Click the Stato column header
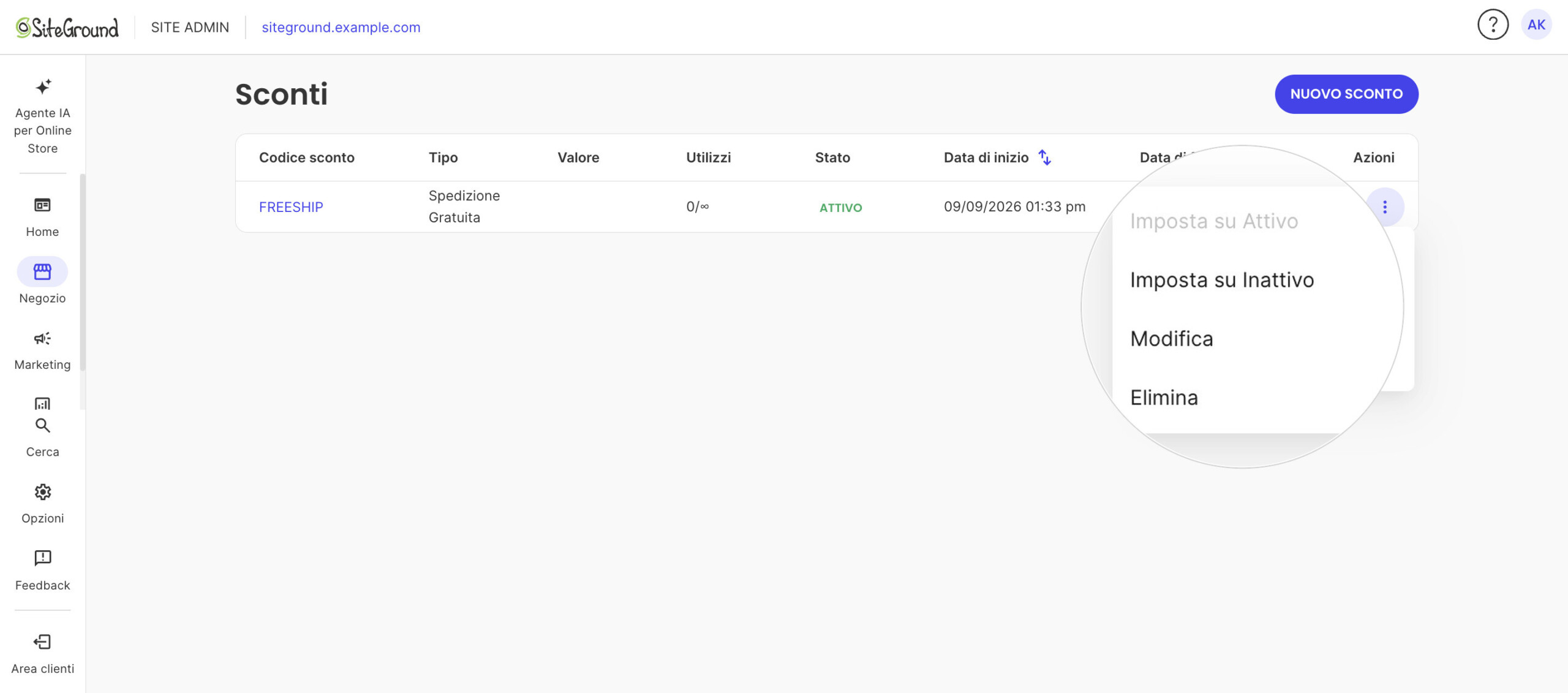 832,157
